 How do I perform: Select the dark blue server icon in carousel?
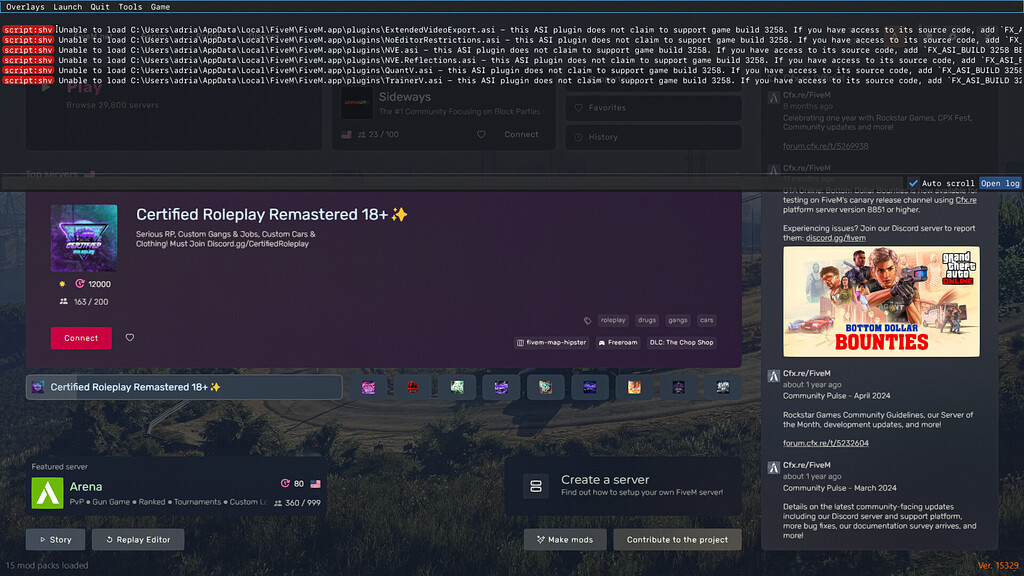click(590, 387)
